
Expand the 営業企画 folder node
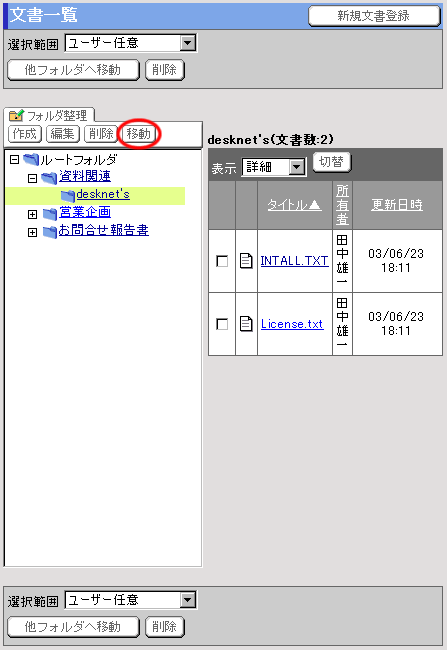[32, 214]
